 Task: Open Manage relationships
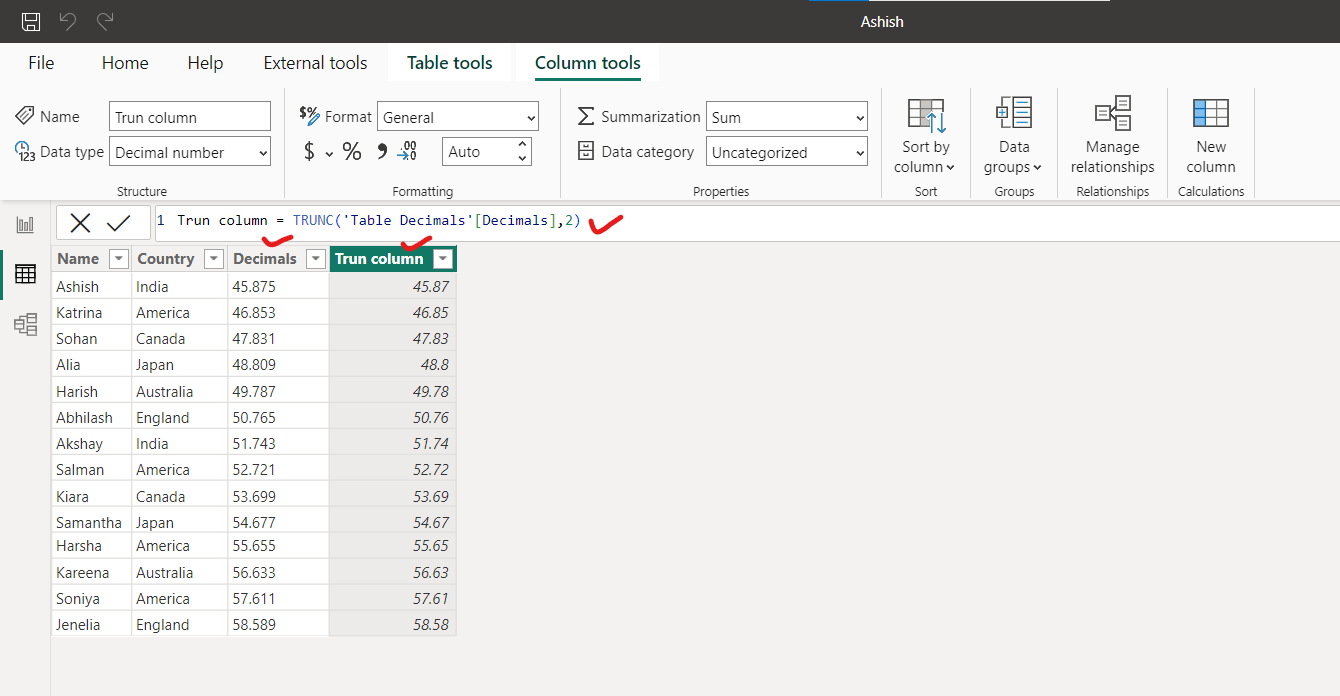(x=1112, y=135)
